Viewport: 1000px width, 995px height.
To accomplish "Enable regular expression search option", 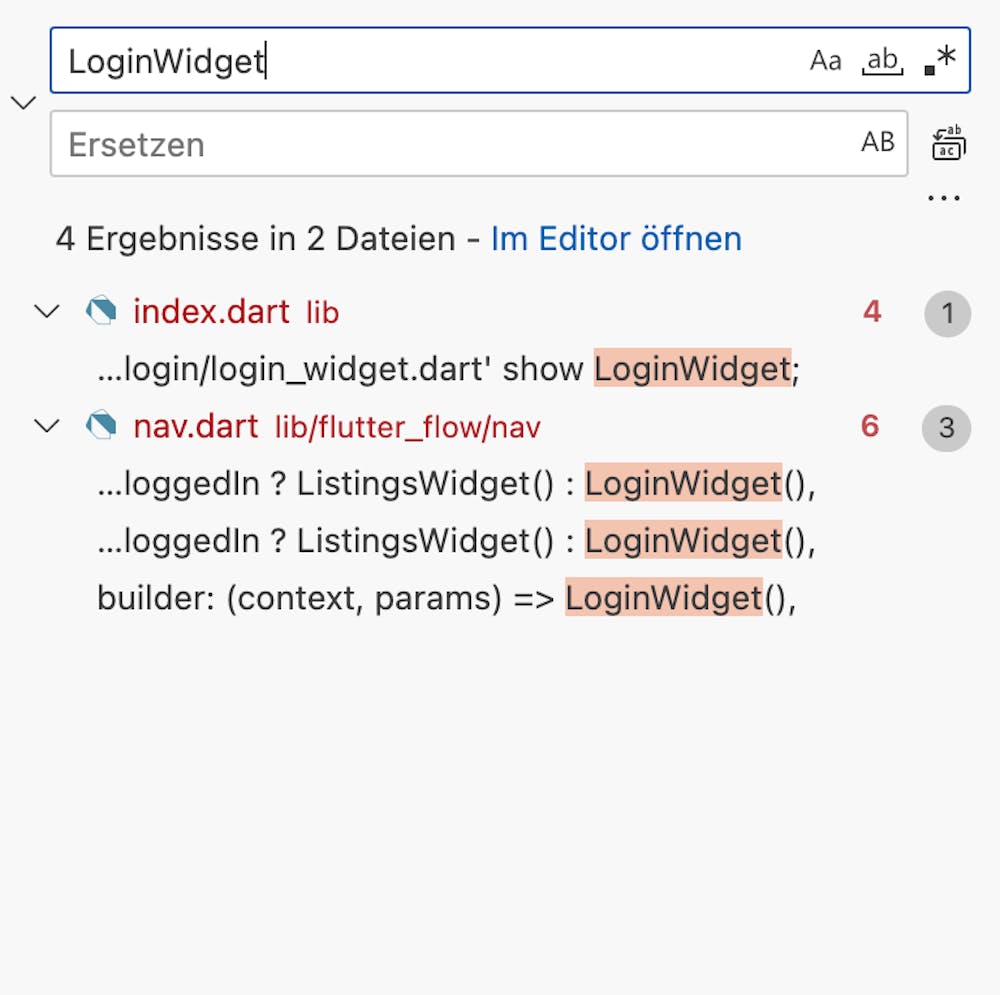I will [x=940, y=61].
